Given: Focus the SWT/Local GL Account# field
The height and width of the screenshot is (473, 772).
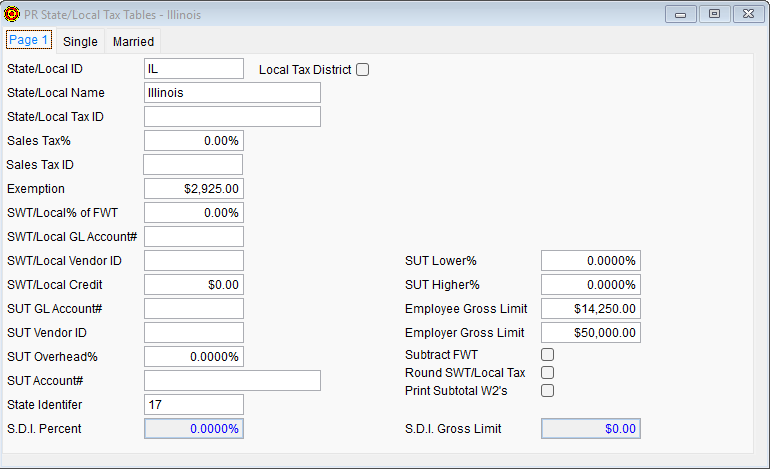Looking at the screenshot, I should (x=194, y=237).
